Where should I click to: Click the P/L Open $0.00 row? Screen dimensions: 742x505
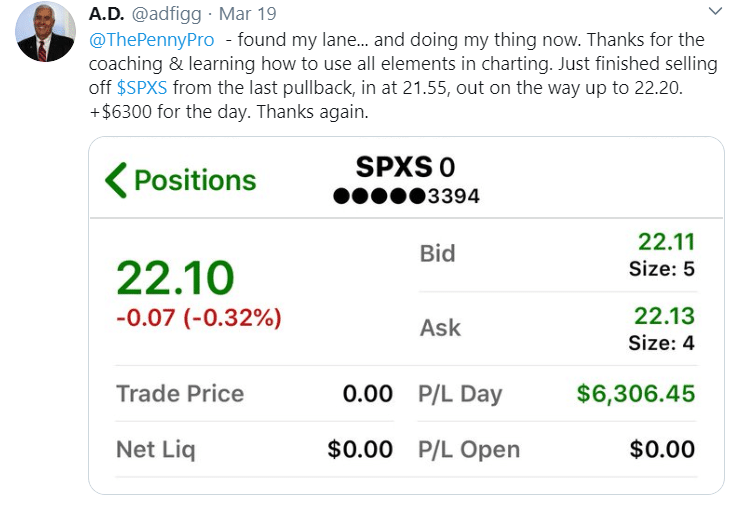tap(557, 449)
